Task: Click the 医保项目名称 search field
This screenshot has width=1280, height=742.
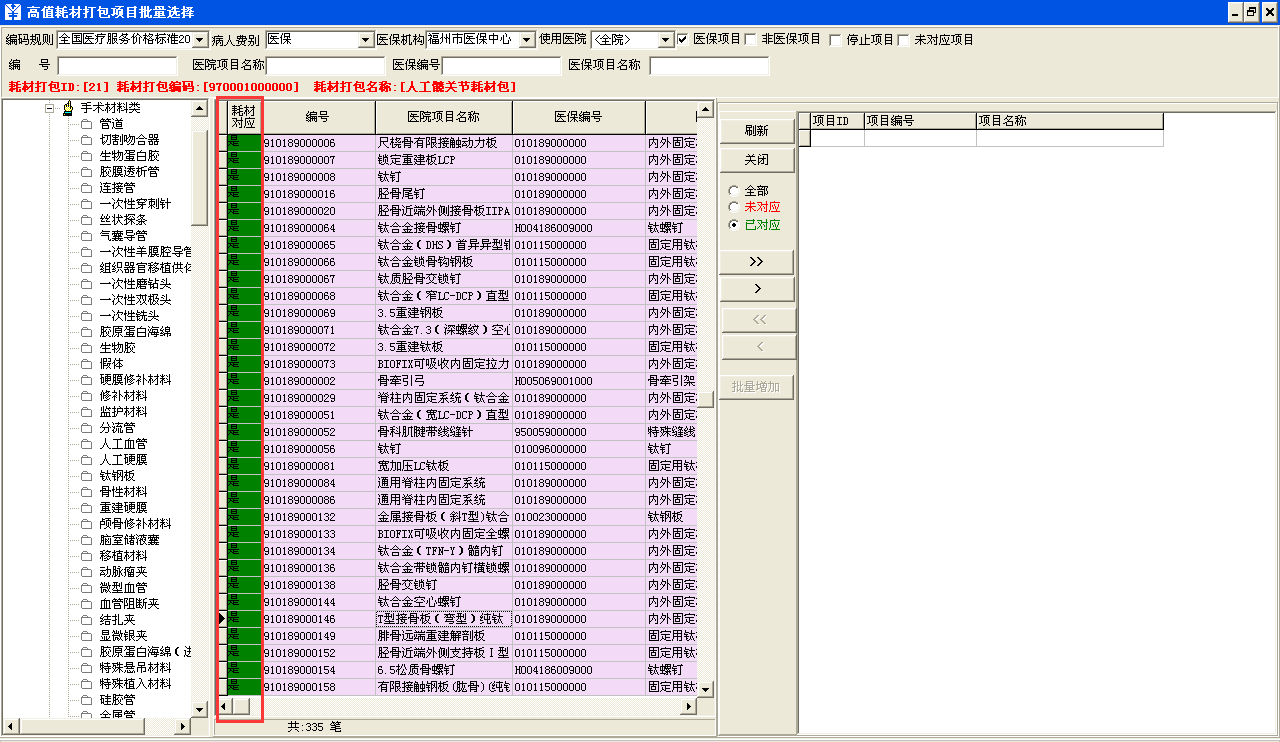Action: [x=709, y=66]
